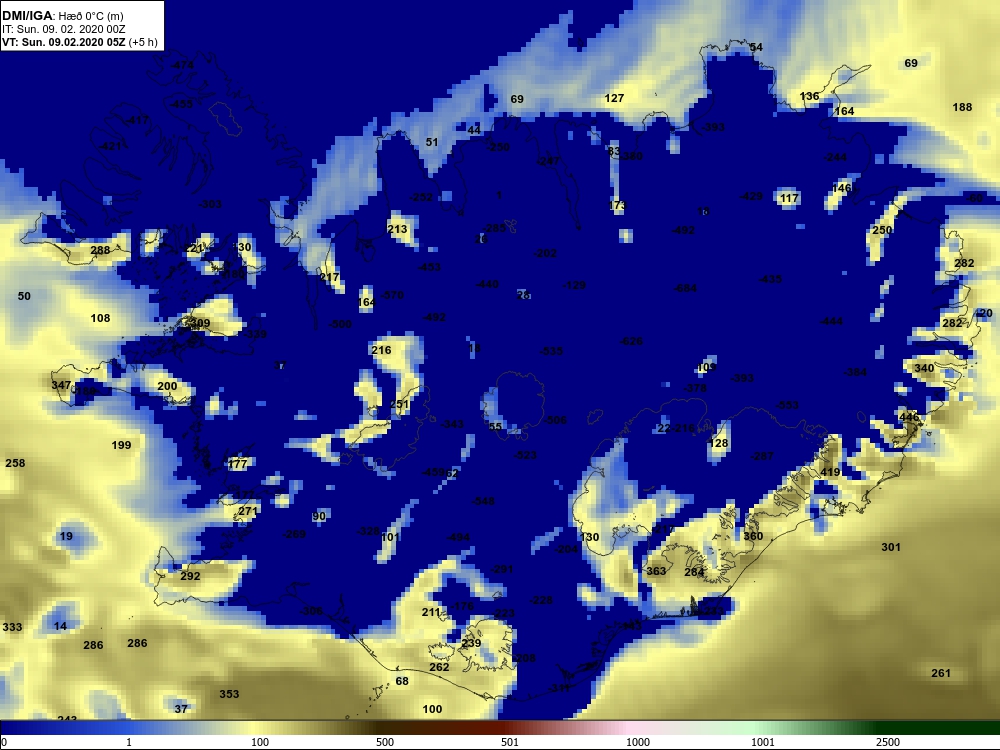The width and height of the screenshot is (1000, 750).
Task: Click the title text "DMI/IGA: Hæð 0°C (m)"
Action: (x=63, y=16)
